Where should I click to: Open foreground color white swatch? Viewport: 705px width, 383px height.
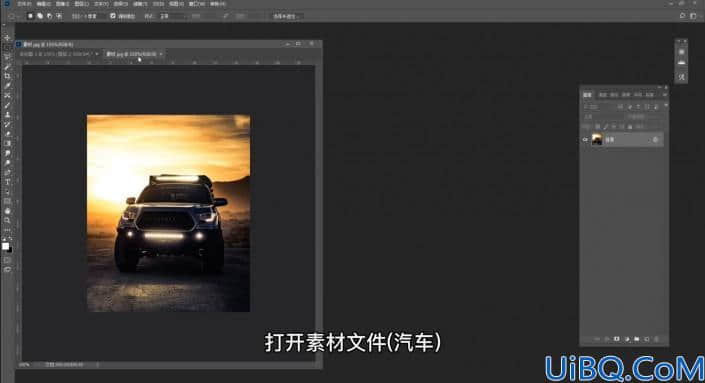5,246
